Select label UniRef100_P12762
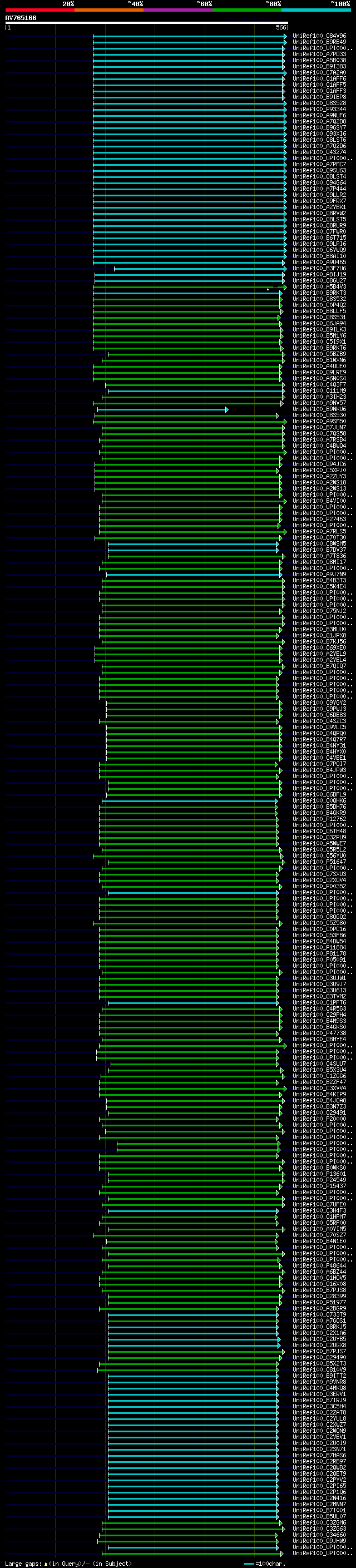Image resolution: width=356 pixels, height=1568 pixels. tap(319, 819)
